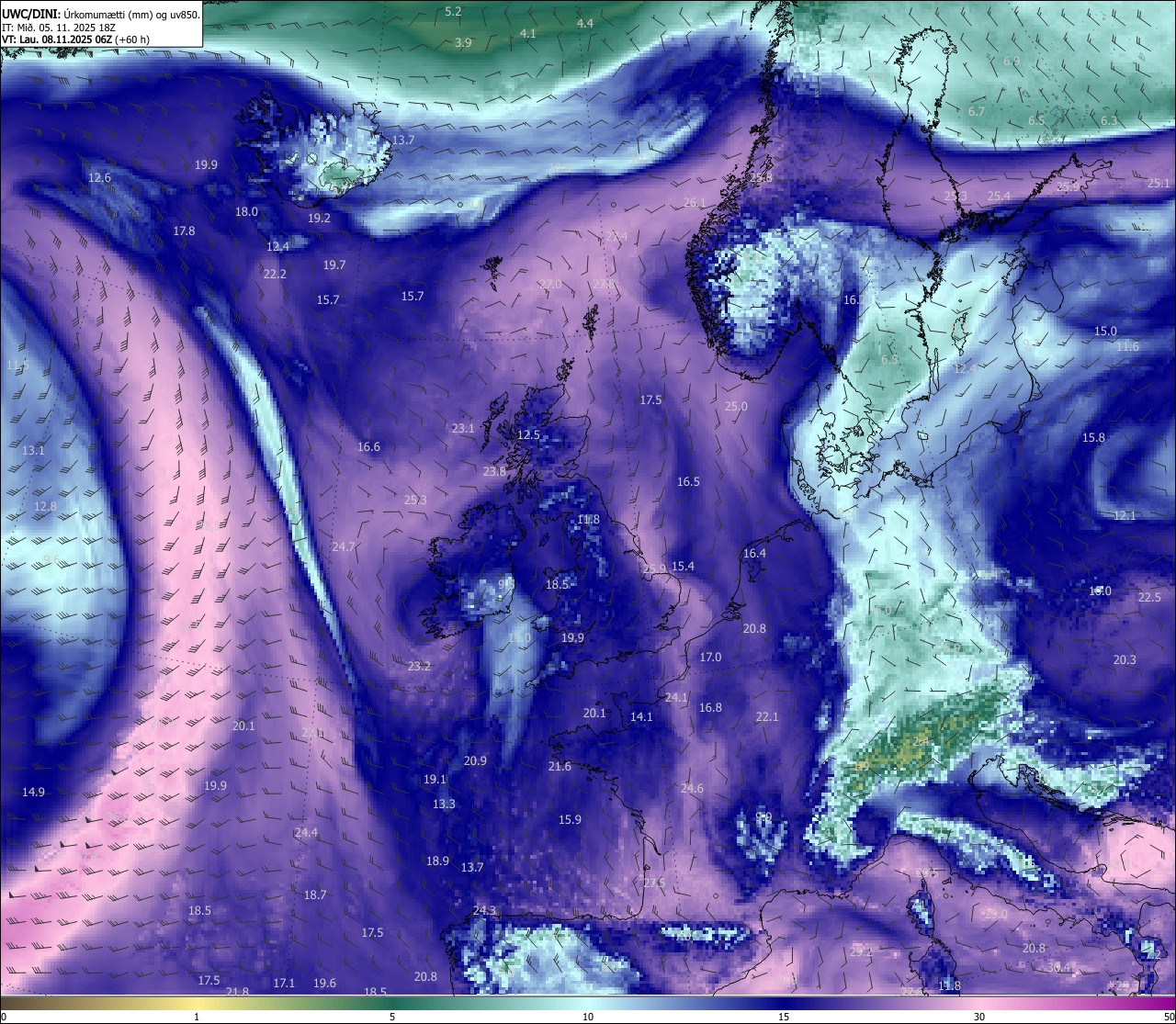1176x1024 pixels.
Task: Click the value "19.6" near the bottom
Action: (x=324, y=983)
